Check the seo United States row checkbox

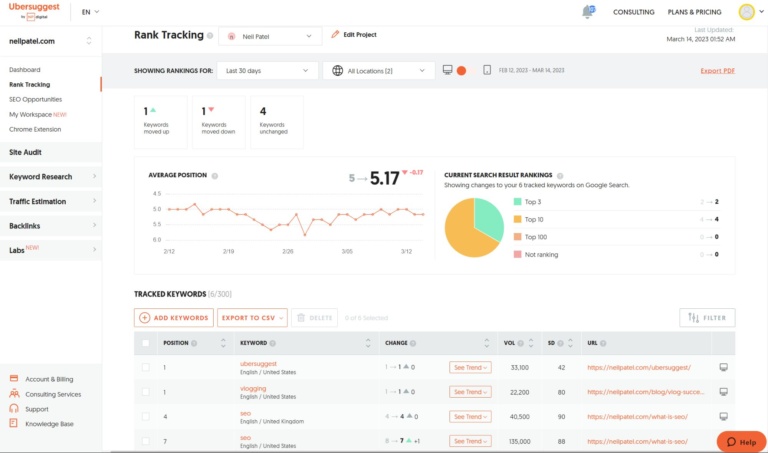(x=145, y=441)
